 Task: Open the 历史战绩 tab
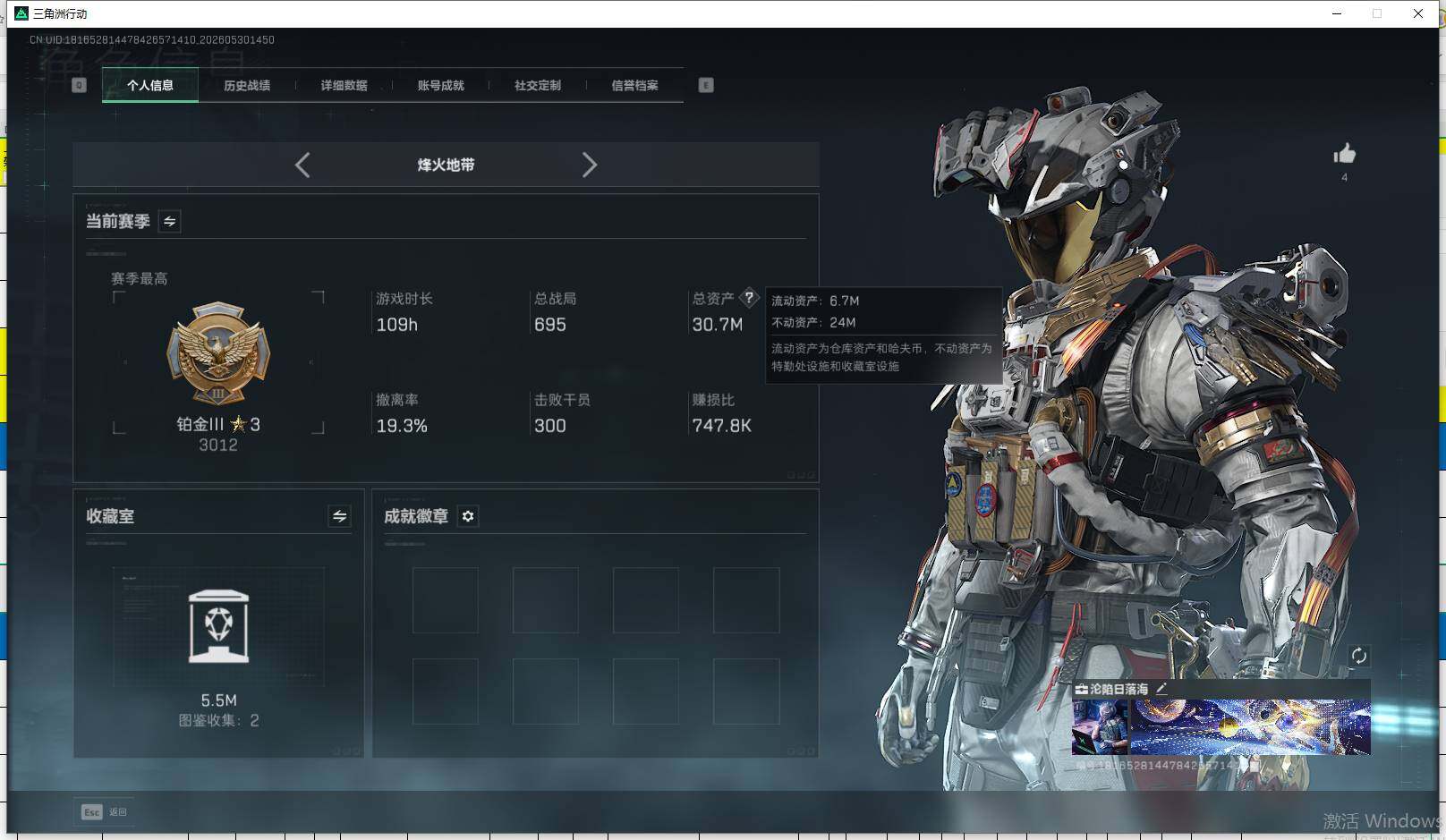247,85
